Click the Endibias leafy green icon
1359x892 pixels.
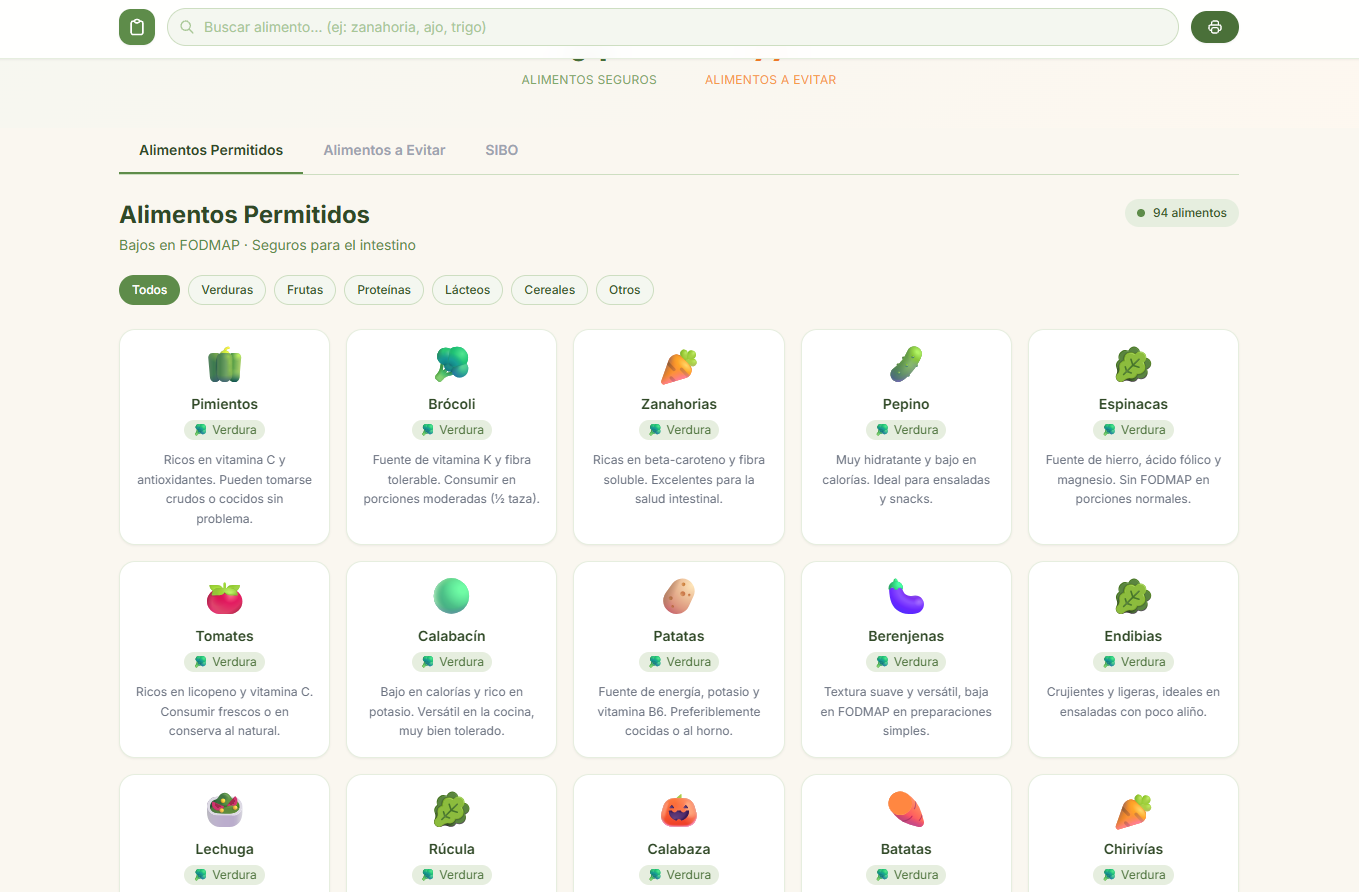click(1133, 597)
